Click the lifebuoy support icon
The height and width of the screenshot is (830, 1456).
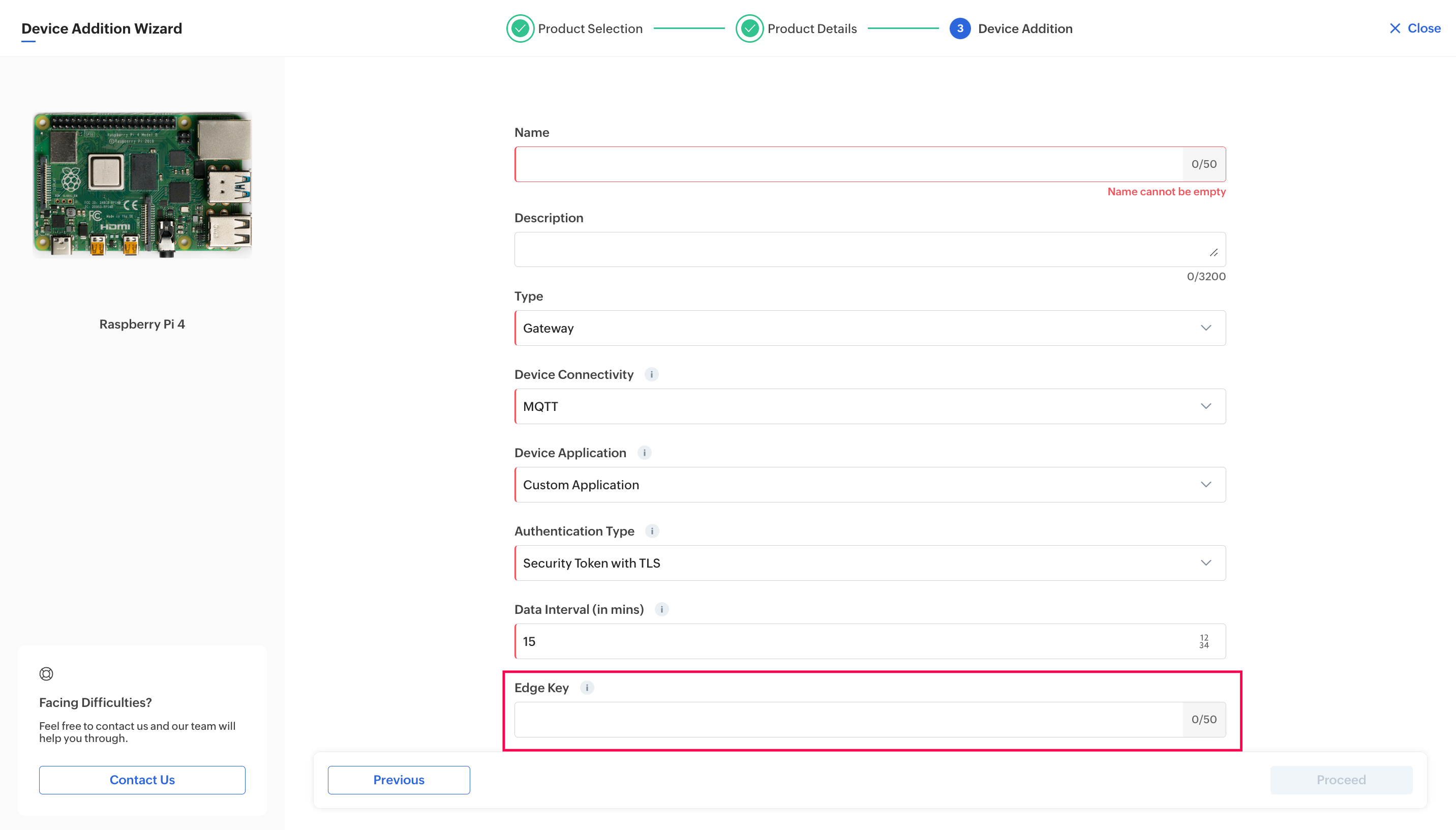coord(46,674)
